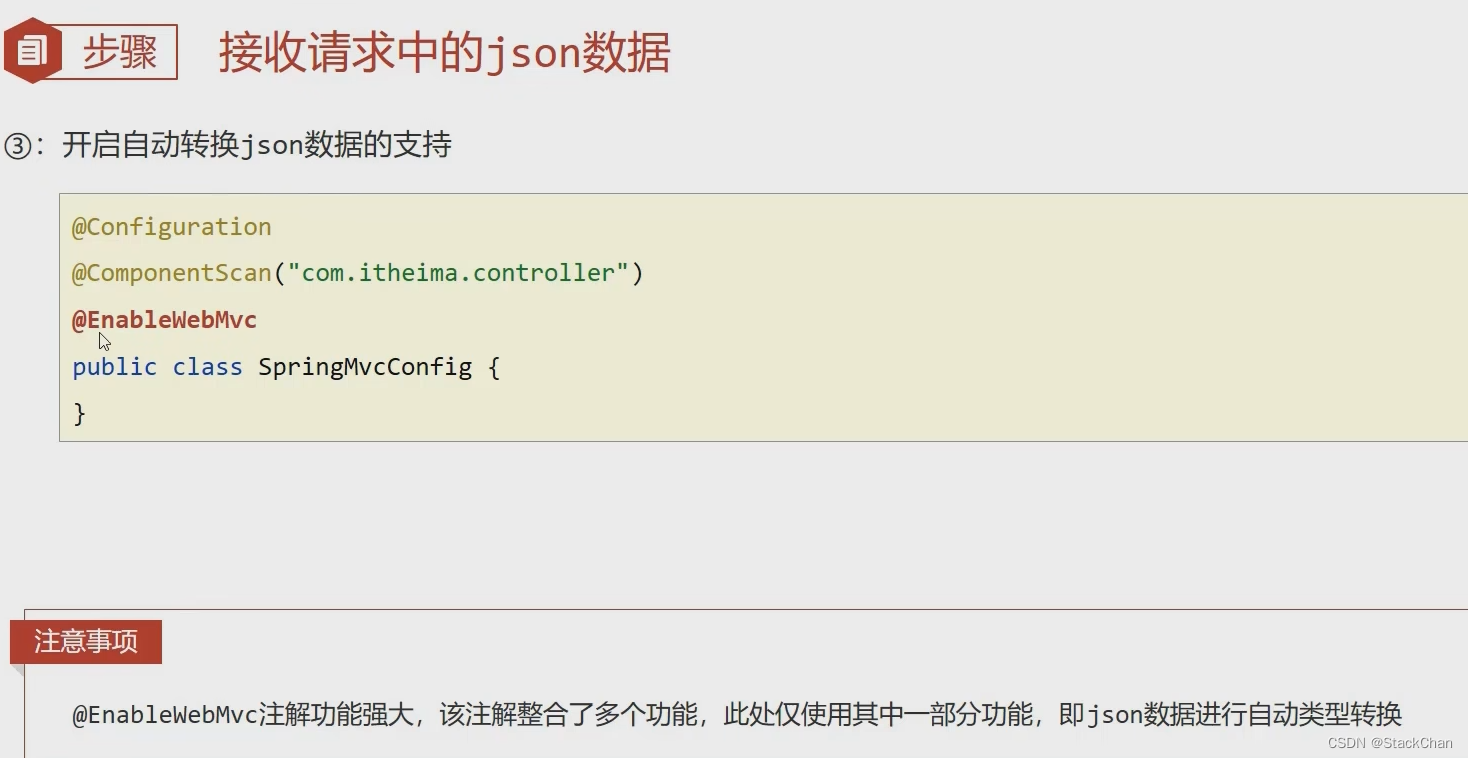Open the CSDN @StackChan watermark link
Screen dimensions: 1468x758
1390,743
